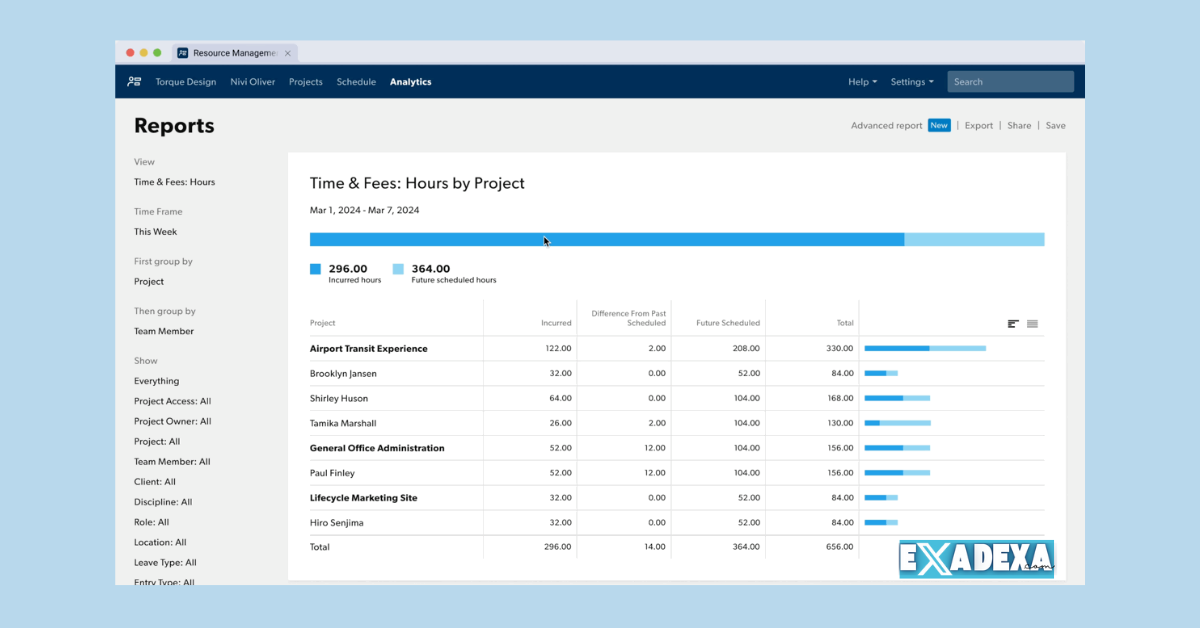Open the Project: All filter

pyautogui.click(x=156, y=441)
